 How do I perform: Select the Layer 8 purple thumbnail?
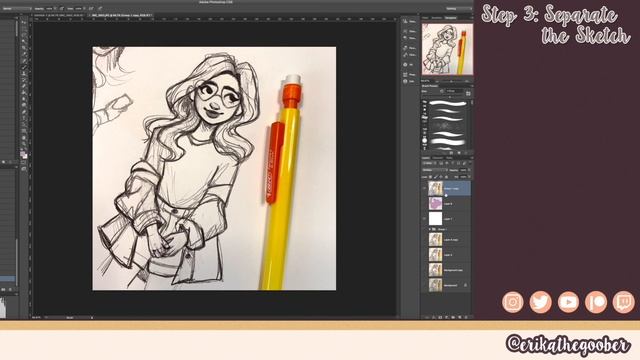point(435,203)
